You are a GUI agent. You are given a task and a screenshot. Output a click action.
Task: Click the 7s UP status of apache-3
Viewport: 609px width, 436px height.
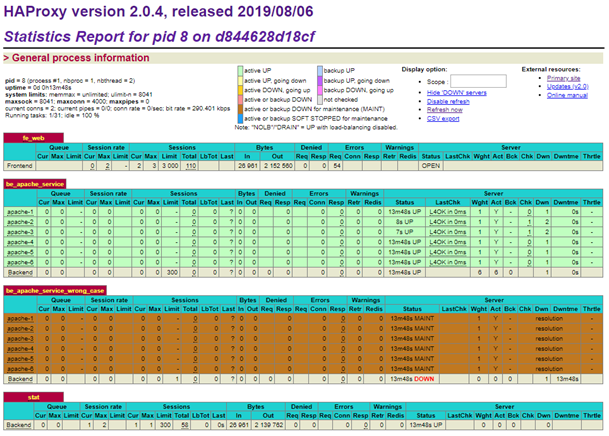(x=405, y=232)
